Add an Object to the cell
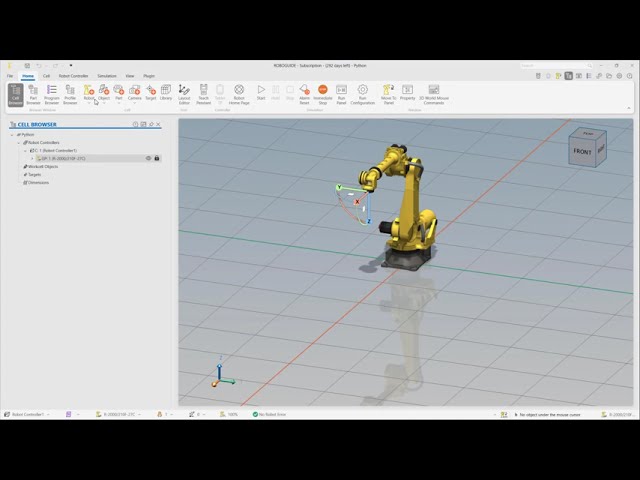The width and height of the screenshot is (640, 480). tap(104, 92)
